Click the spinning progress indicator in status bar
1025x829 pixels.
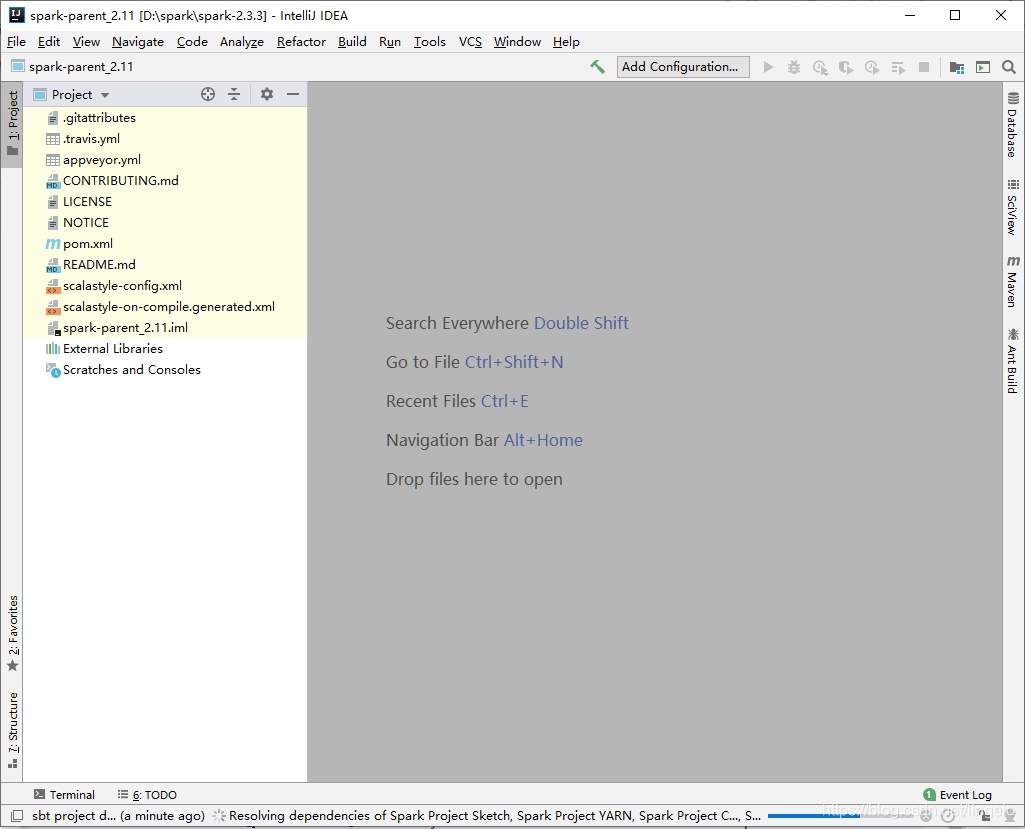(219, 815)
